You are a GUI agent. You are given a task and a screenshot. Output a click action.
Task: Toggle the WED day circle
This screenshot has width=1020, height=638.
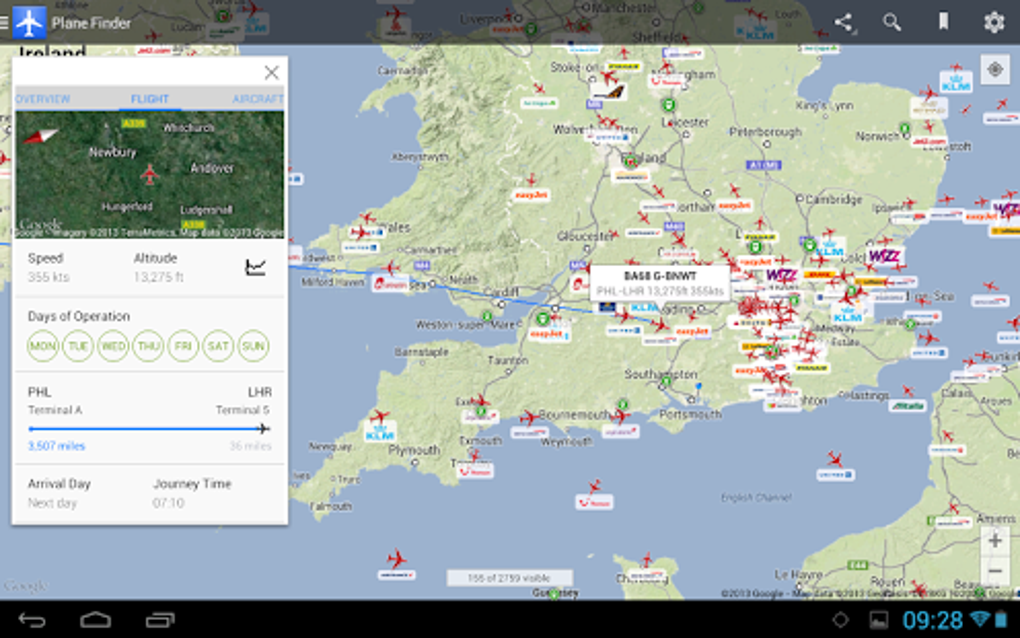(113, 346)
